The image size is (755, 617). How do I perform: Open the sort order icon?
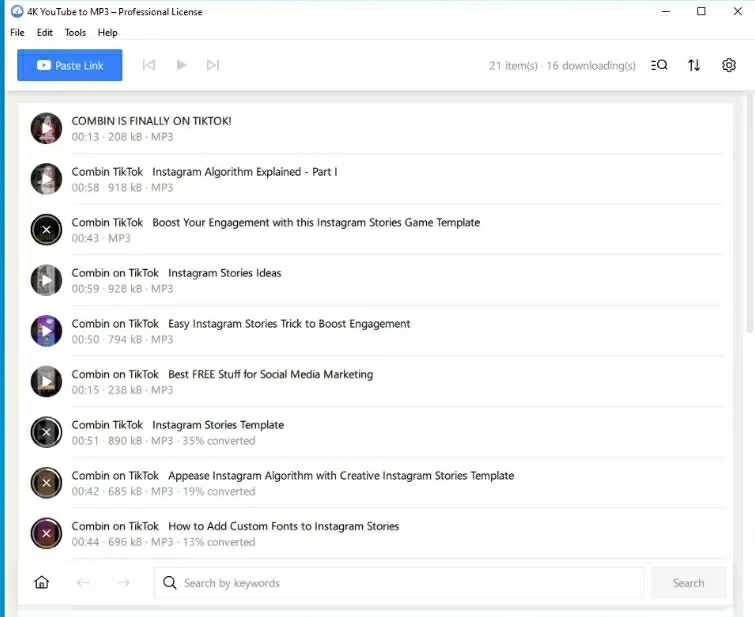[694, 65]
